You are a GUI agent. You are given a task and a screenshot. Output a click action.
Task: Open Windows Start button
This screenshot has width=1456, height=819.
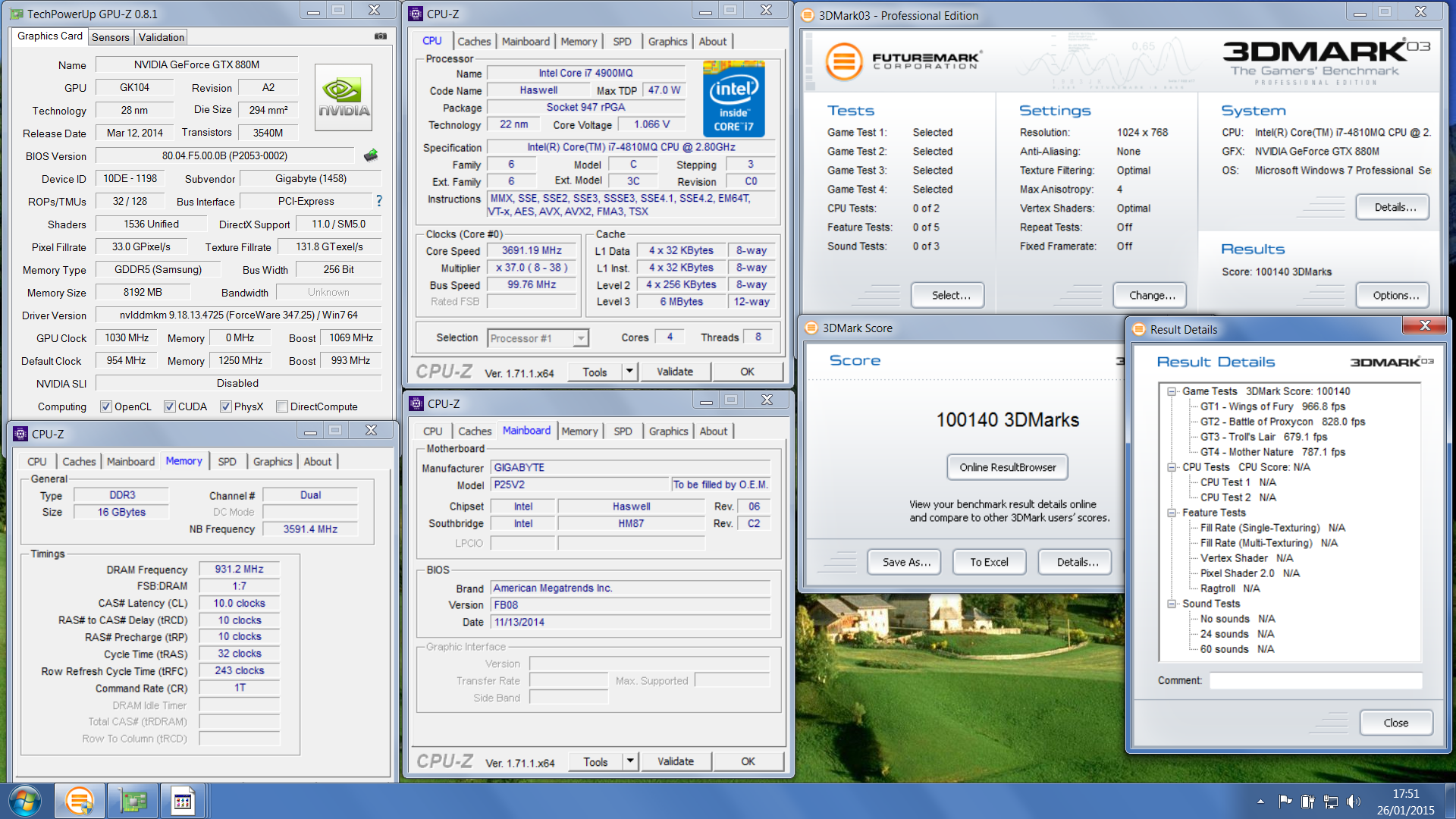pyautogui.click(x=24, y=801)
